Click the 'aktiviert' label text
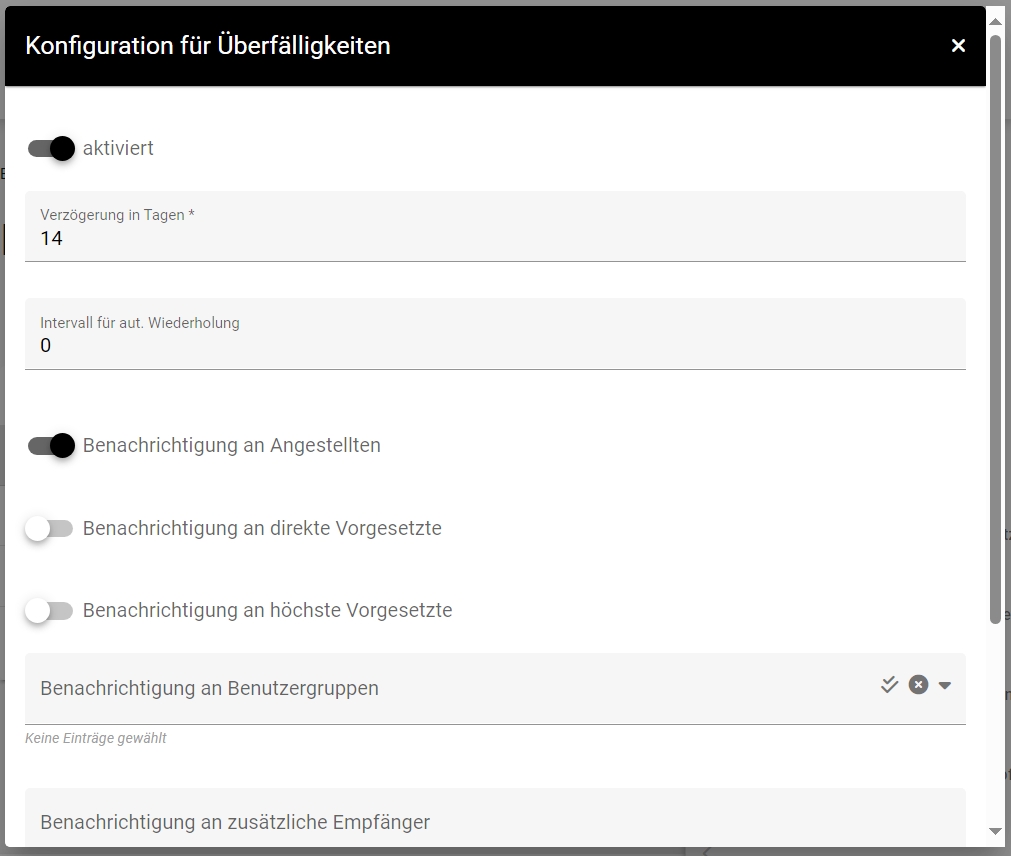This screenshot has width=1011, height=856. coord(118,149)
